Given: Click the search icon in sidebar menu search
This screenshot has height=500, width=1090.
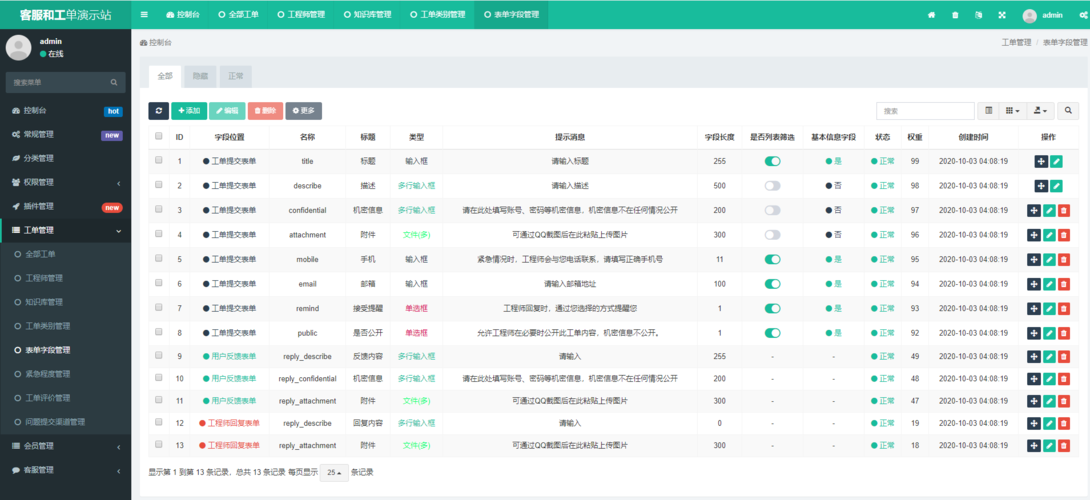Looking at the screenshot, I should [114, 82].
